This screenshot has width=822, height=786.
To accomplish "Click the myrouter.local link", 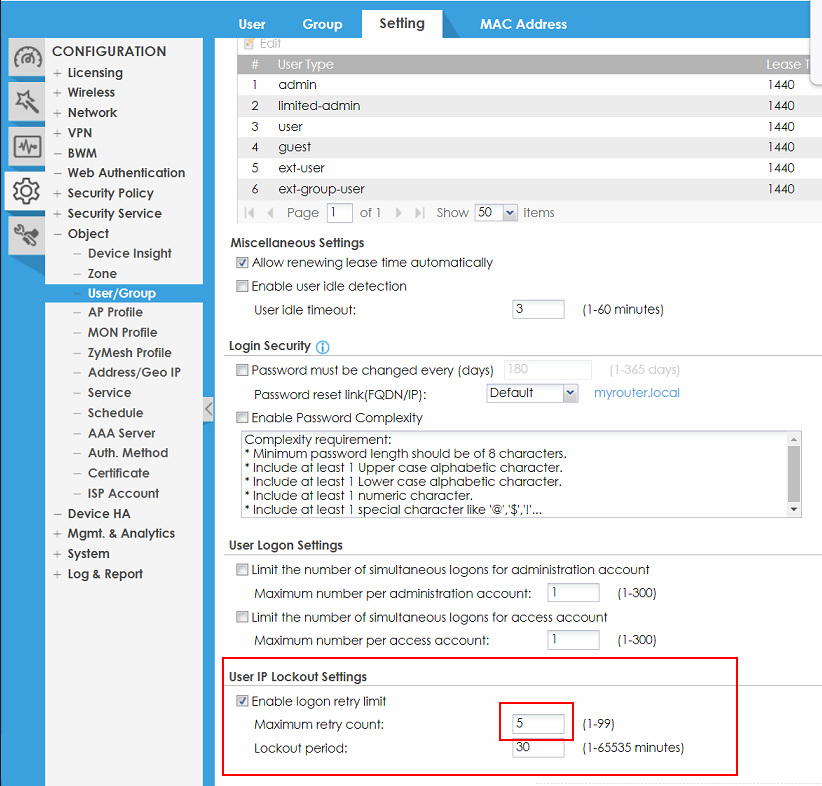I will click(636, 393).
